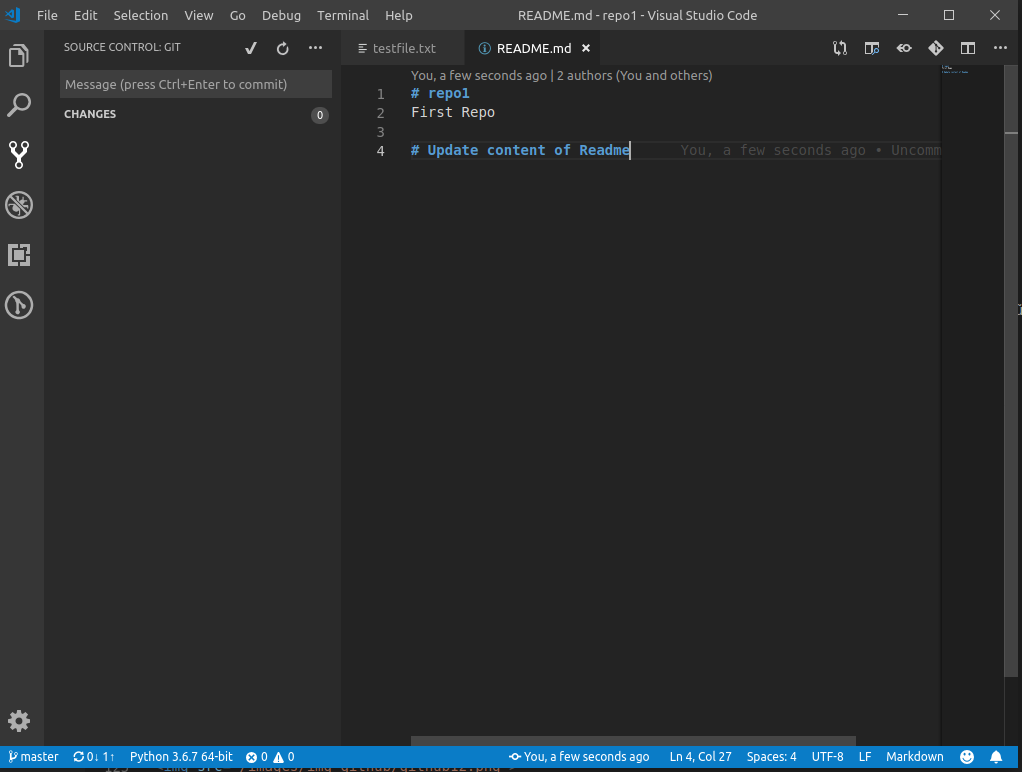The image size is (1022, 772).
Task: Open the File menu
Action: point(47,15)
